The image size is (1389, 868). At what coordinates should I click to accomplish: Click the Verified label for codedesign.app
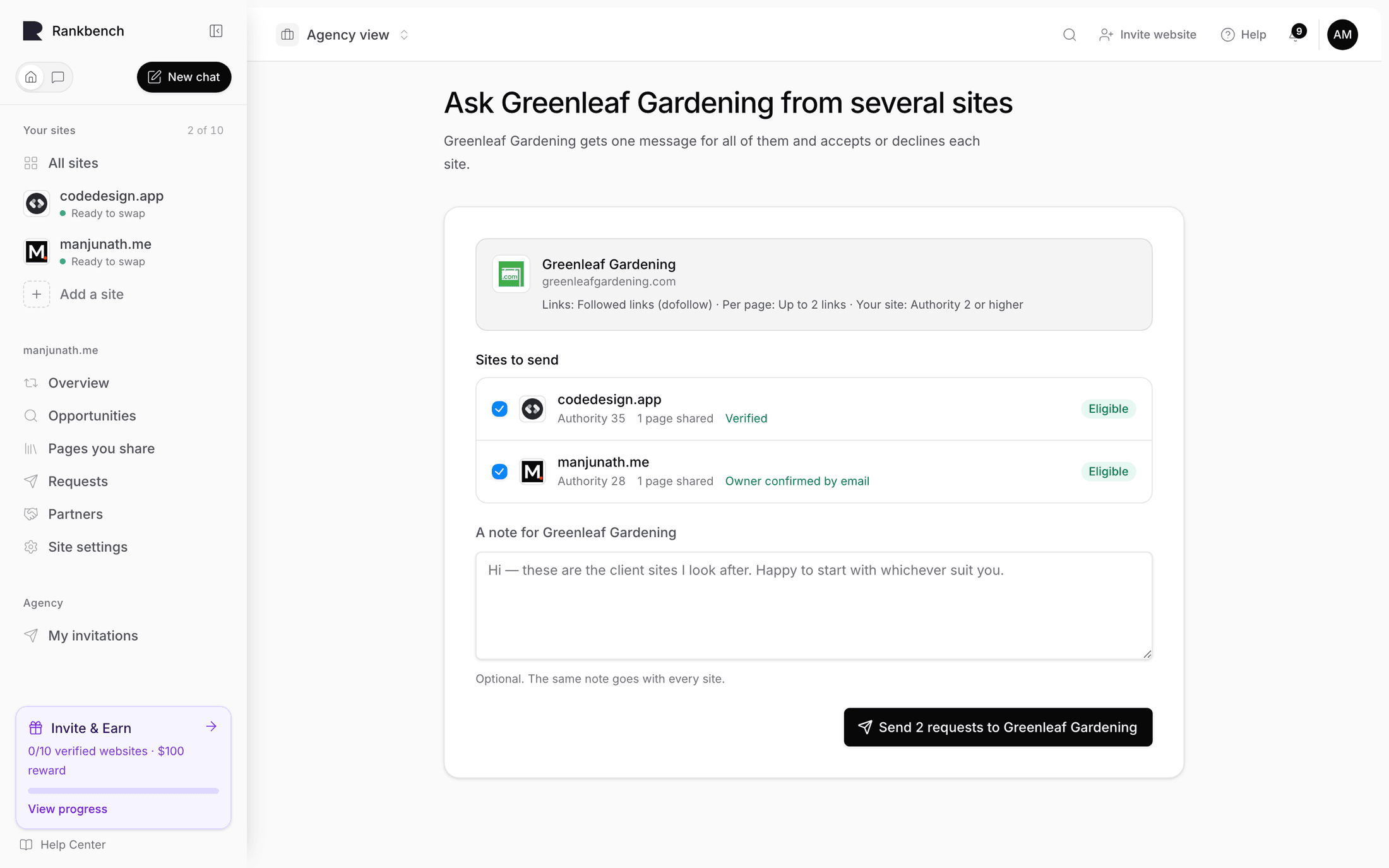pos(746,419)
